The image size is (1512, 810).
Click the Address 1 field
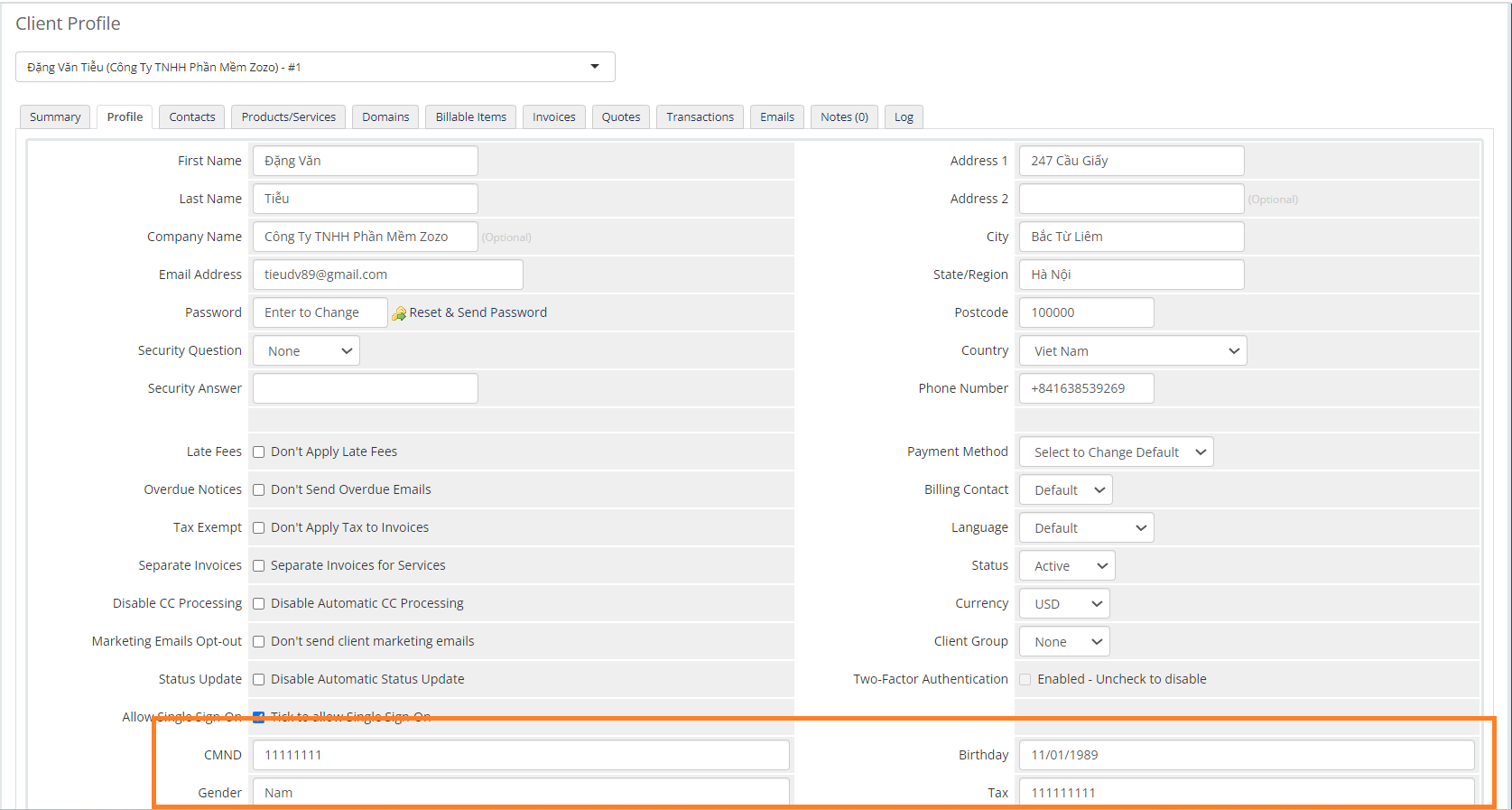(x=1131, y=161)
